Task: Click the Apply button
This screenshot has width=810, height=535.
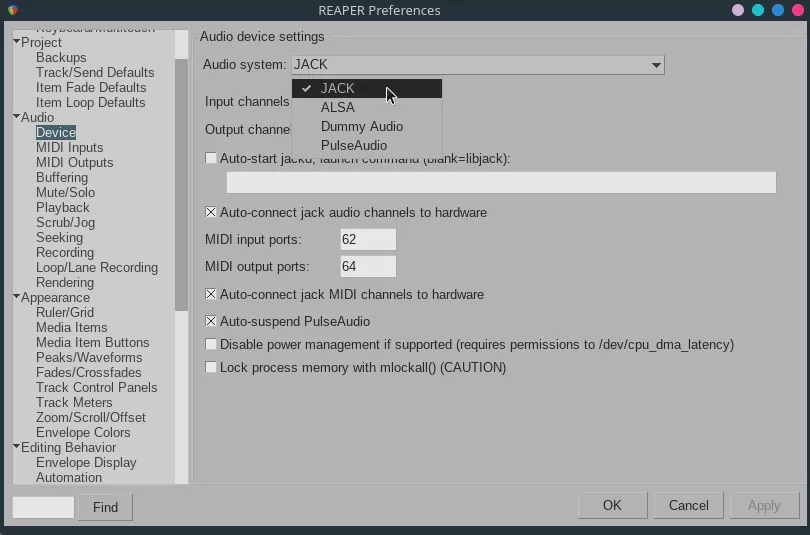Action: 764,505
